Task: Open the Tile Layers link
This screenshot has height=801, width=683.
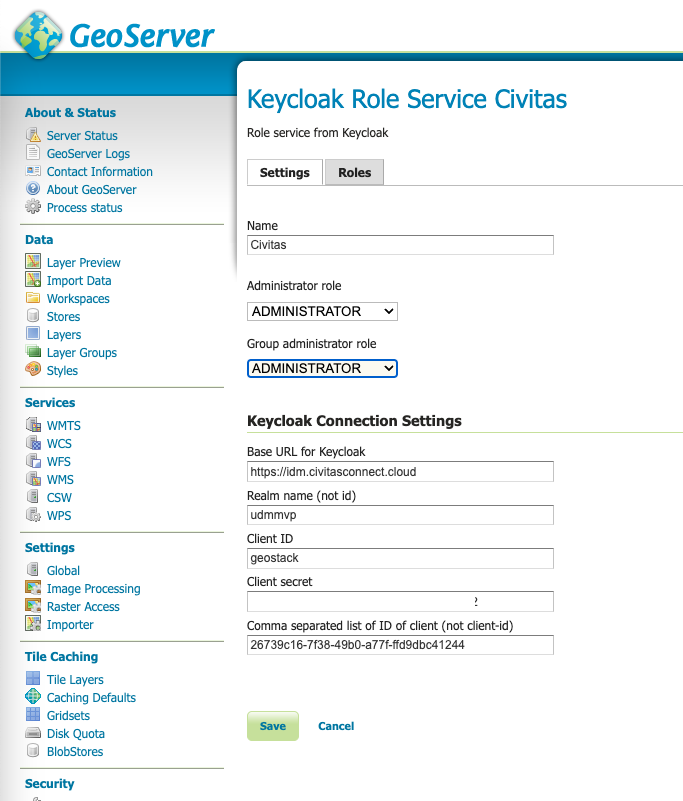Action: [75, 680]
